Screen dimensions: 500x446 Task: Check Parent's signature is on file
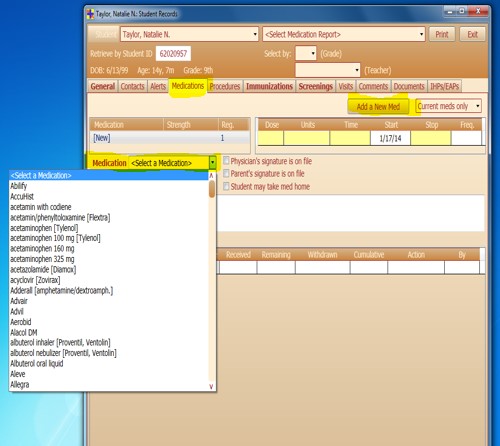[226, 173]
